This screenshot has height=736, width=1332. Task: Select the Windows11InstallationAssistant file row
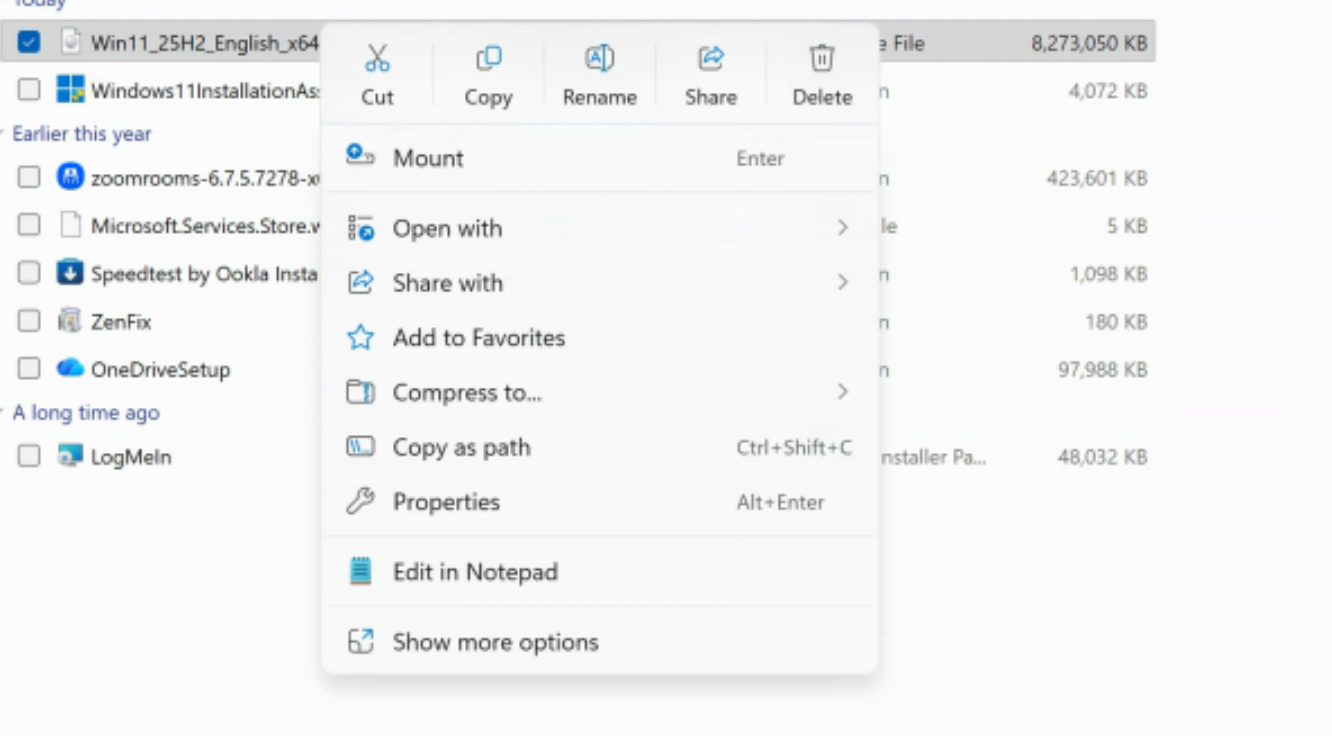tap(578, 90)
